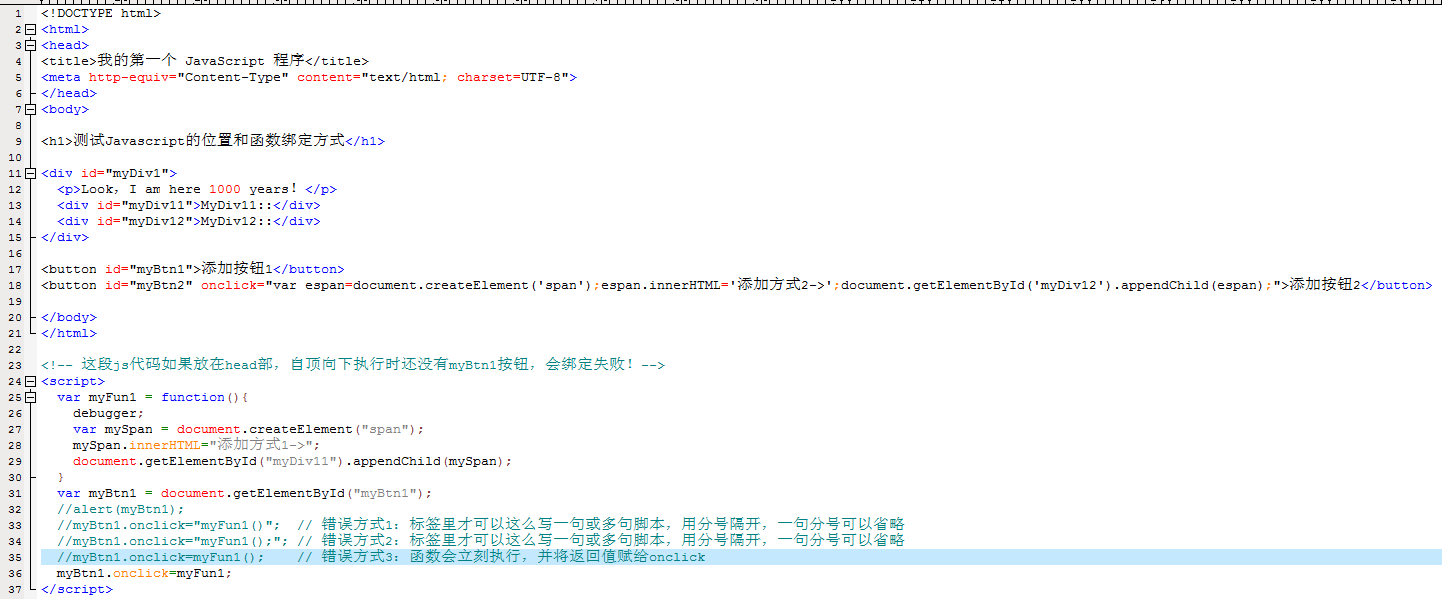The image size is (1442, 599).
Task: Click line number 18 in the gutter
Action: click(x=15, y=286)
